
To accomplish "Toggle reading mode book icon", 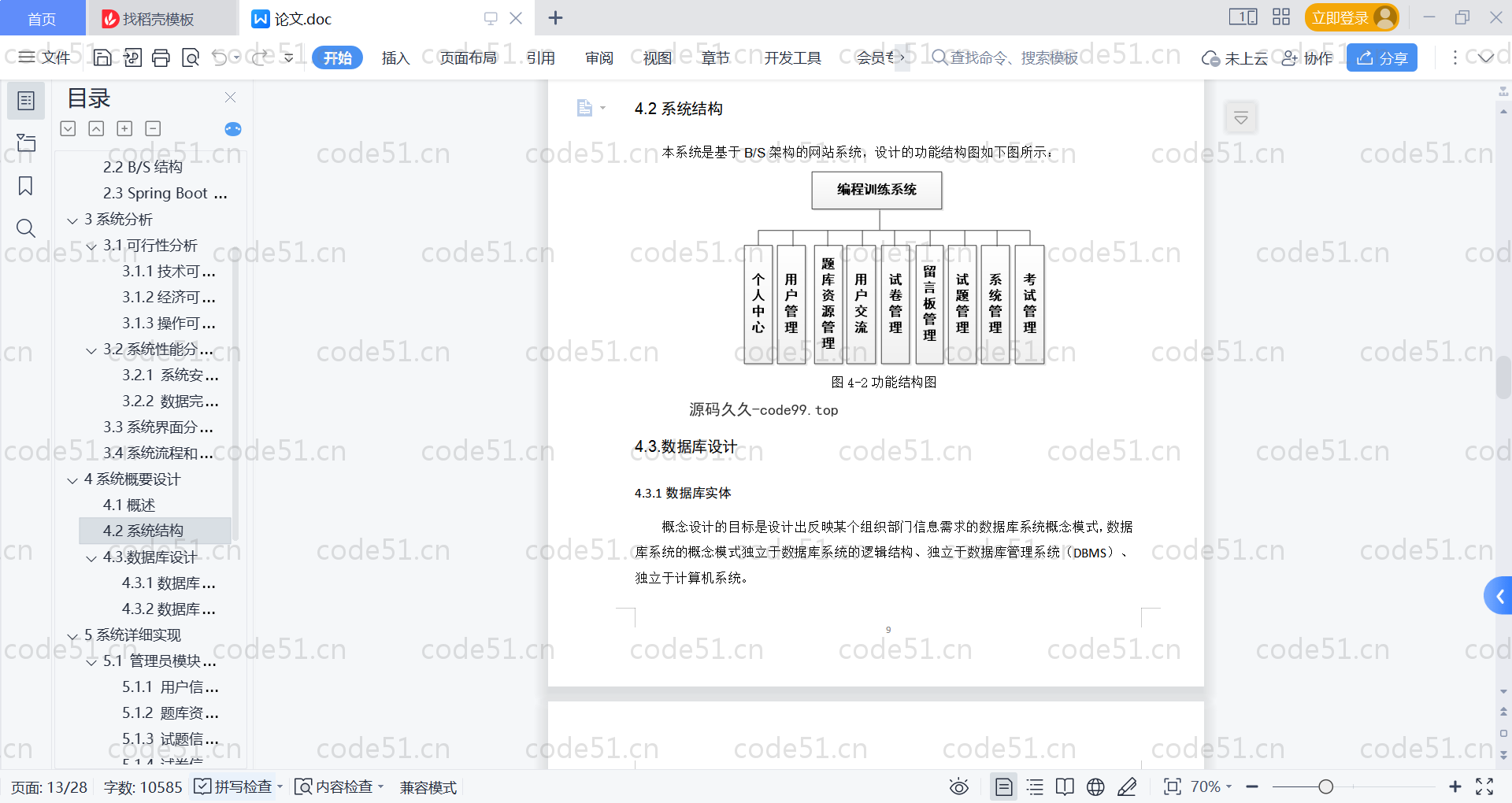I will 1065,786.
